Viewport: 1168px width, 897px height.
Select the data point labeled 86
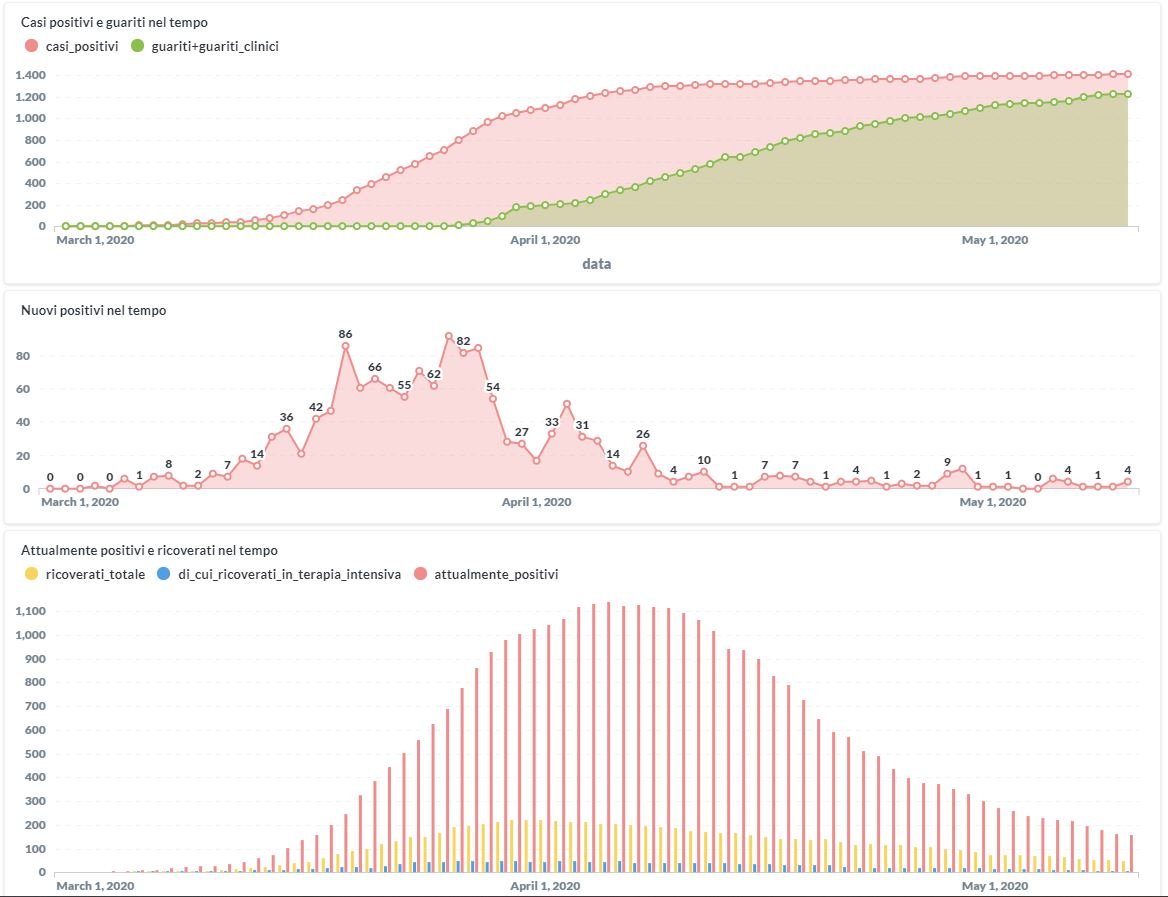point(346,346)
